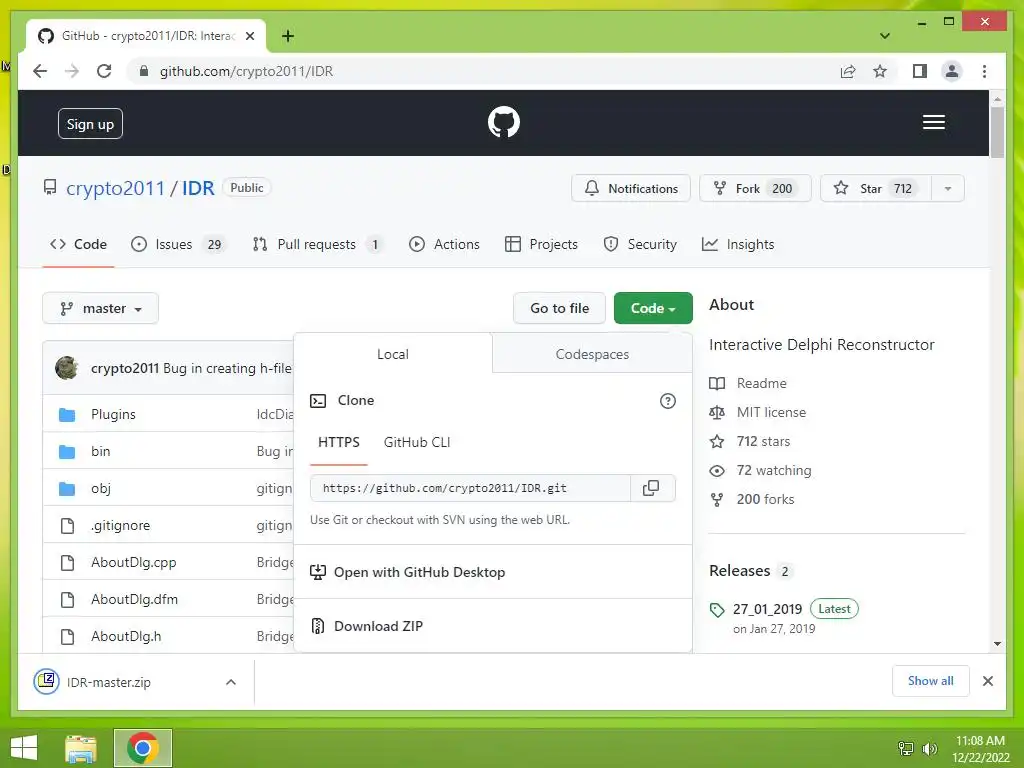
Task: Open the Issues tab
Action: pyautogui.click(x=178, y=244)
